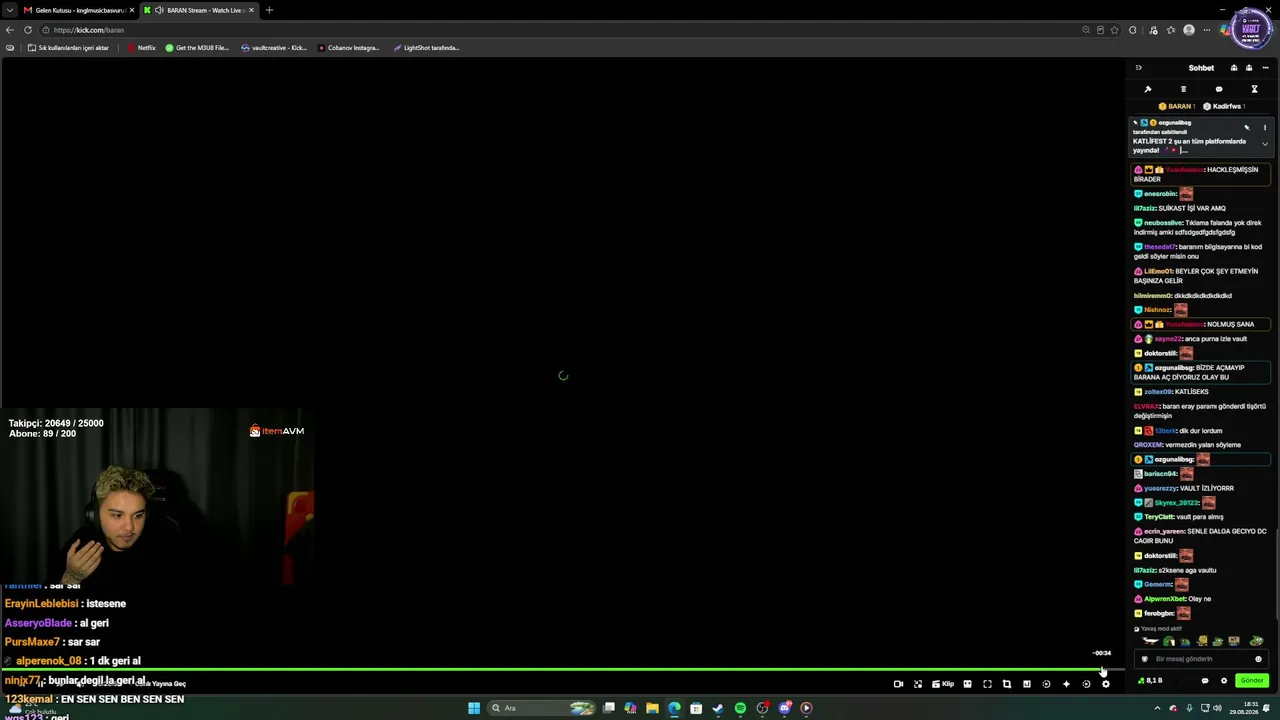Toggle theater mode in player controls
Image resolution: width=1280 pixels, height=720 pixels.
(x=967, y=684)
